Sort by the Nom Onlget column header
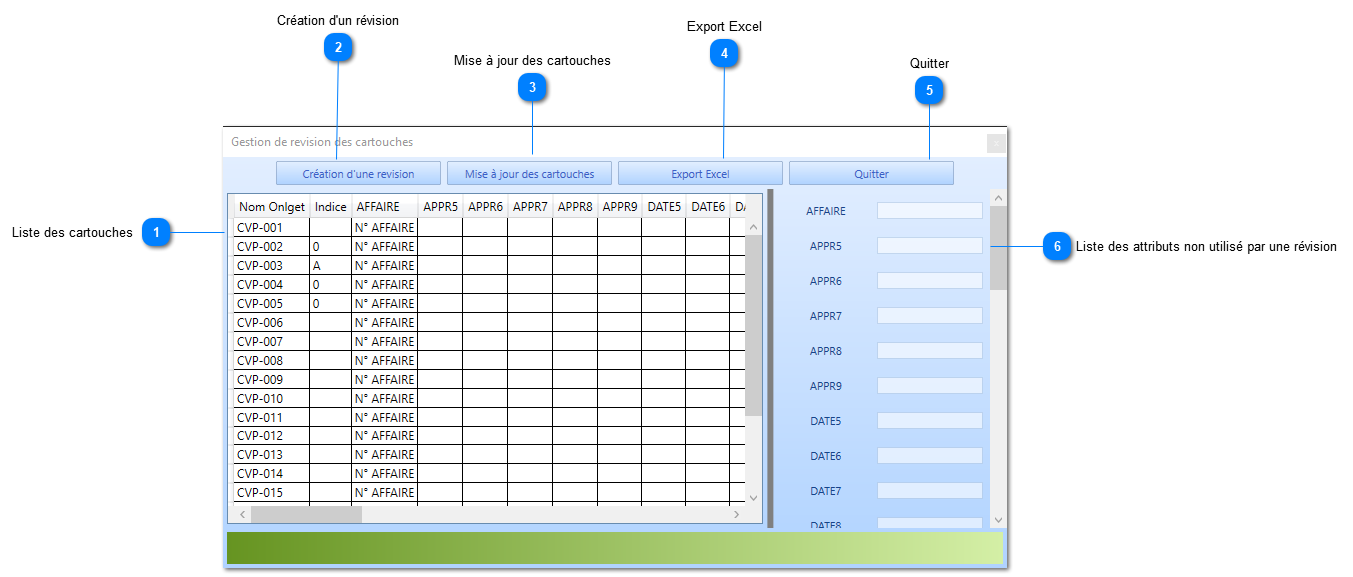This screenshot has height=577, width=1353. point(272,207)
